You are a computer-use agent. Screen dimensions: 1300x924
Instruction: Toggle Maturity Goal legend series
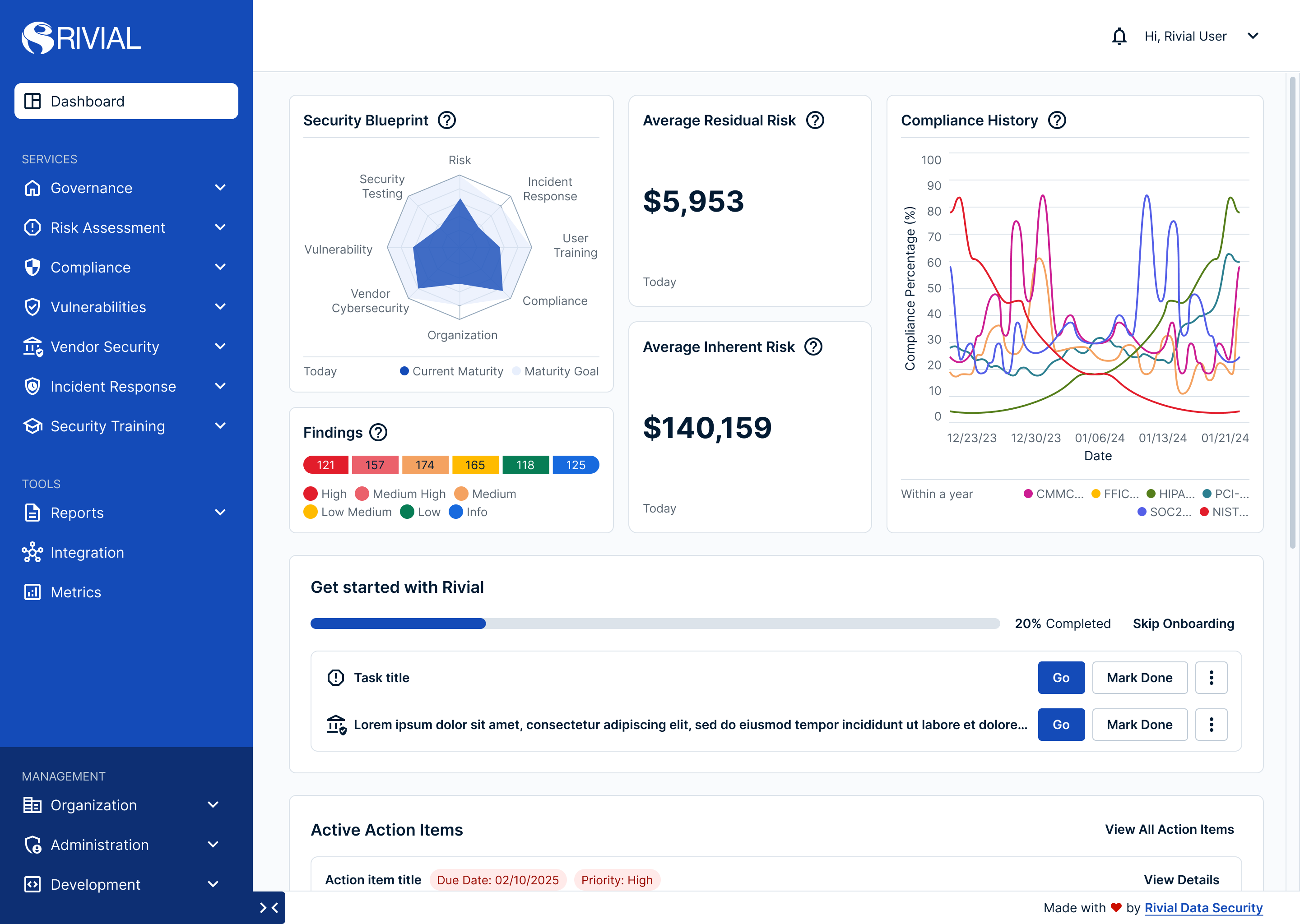(x=556, y=371)
